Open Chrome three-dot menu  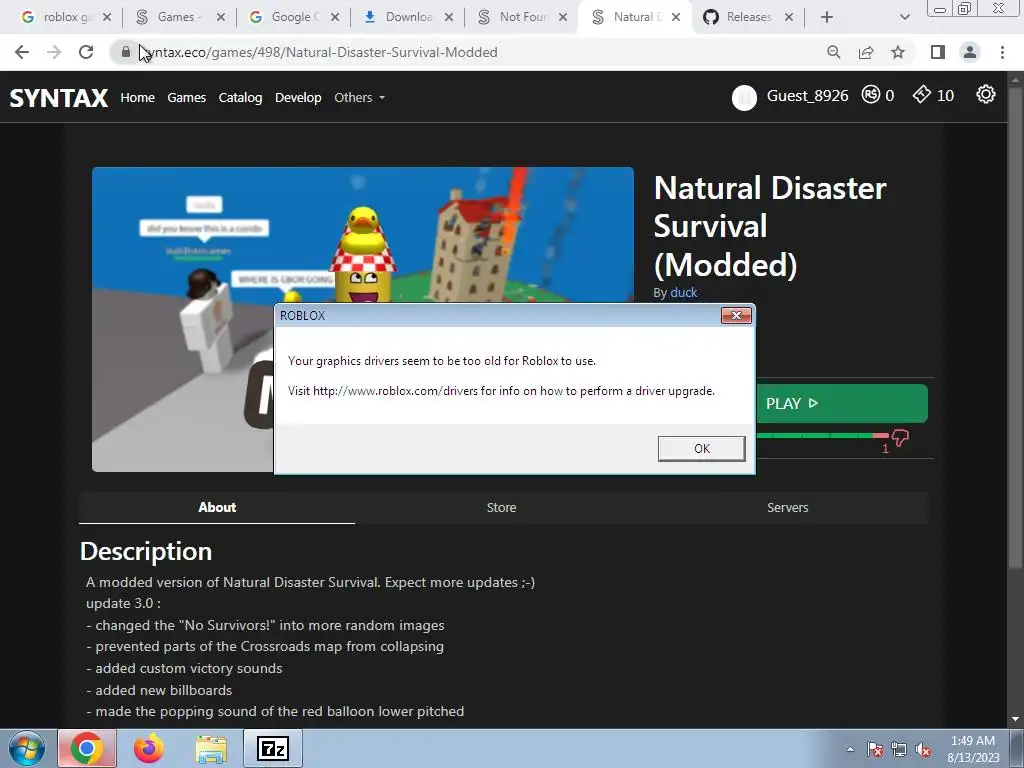(x=1002, y=52)
